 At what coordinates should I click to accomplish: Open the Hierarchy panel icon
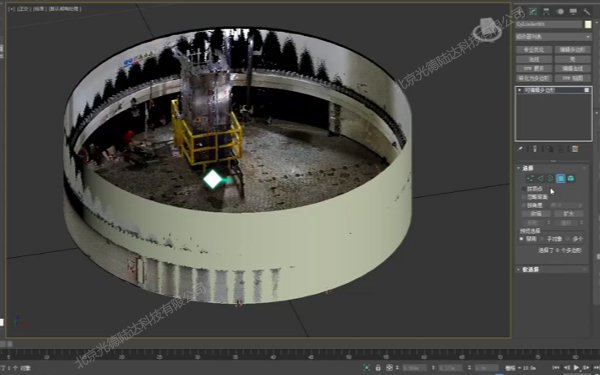546,11
